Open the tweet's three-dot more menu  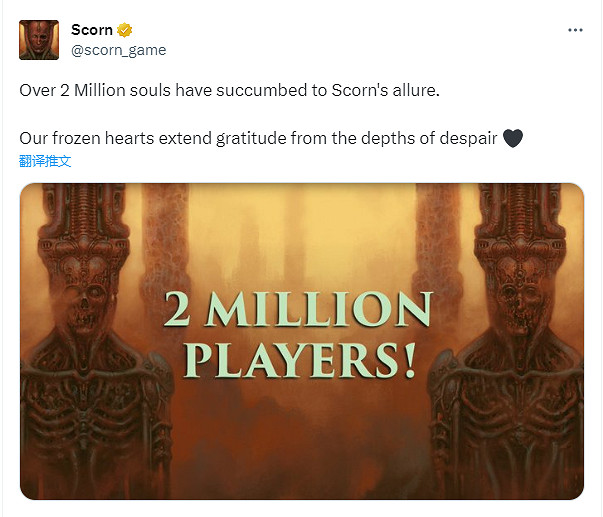coord(575,30)
